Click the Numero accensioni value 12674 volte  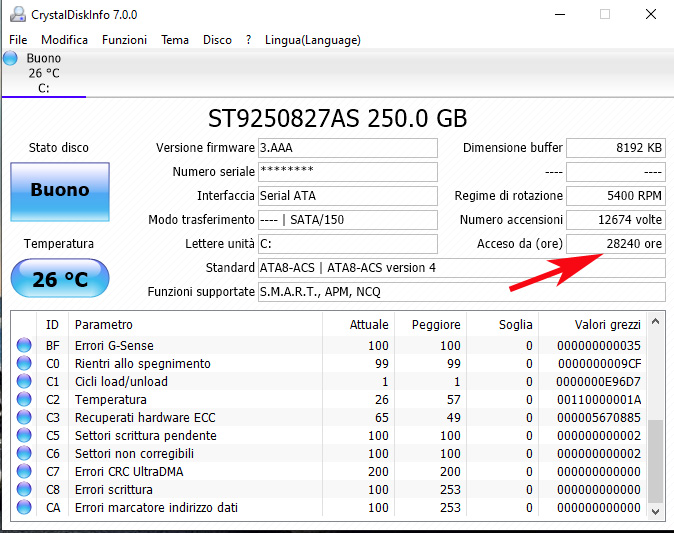(x=616, y=220)
